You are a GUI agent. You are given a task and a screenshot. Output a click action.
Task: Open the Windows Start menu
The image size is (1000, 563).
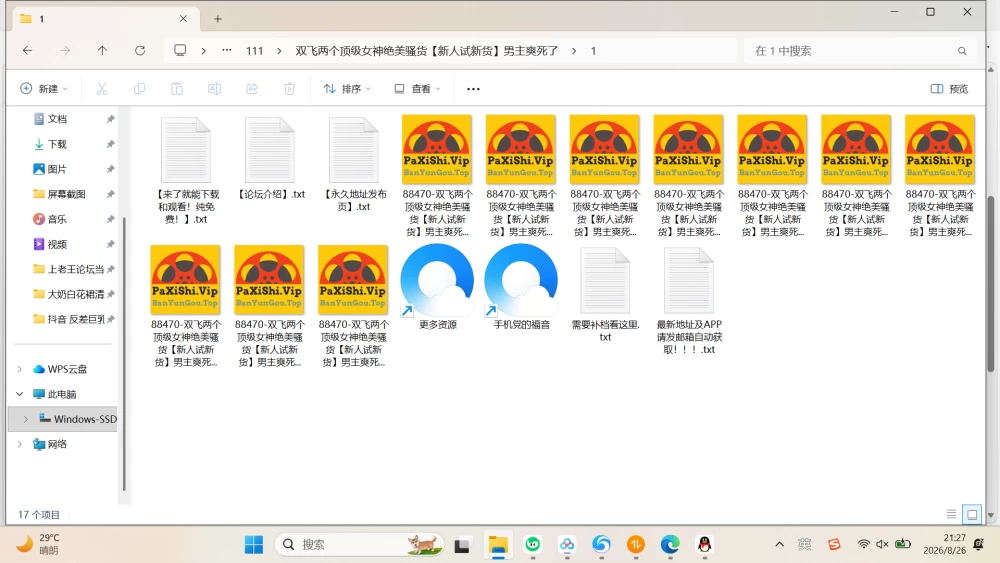pos(254,545)
